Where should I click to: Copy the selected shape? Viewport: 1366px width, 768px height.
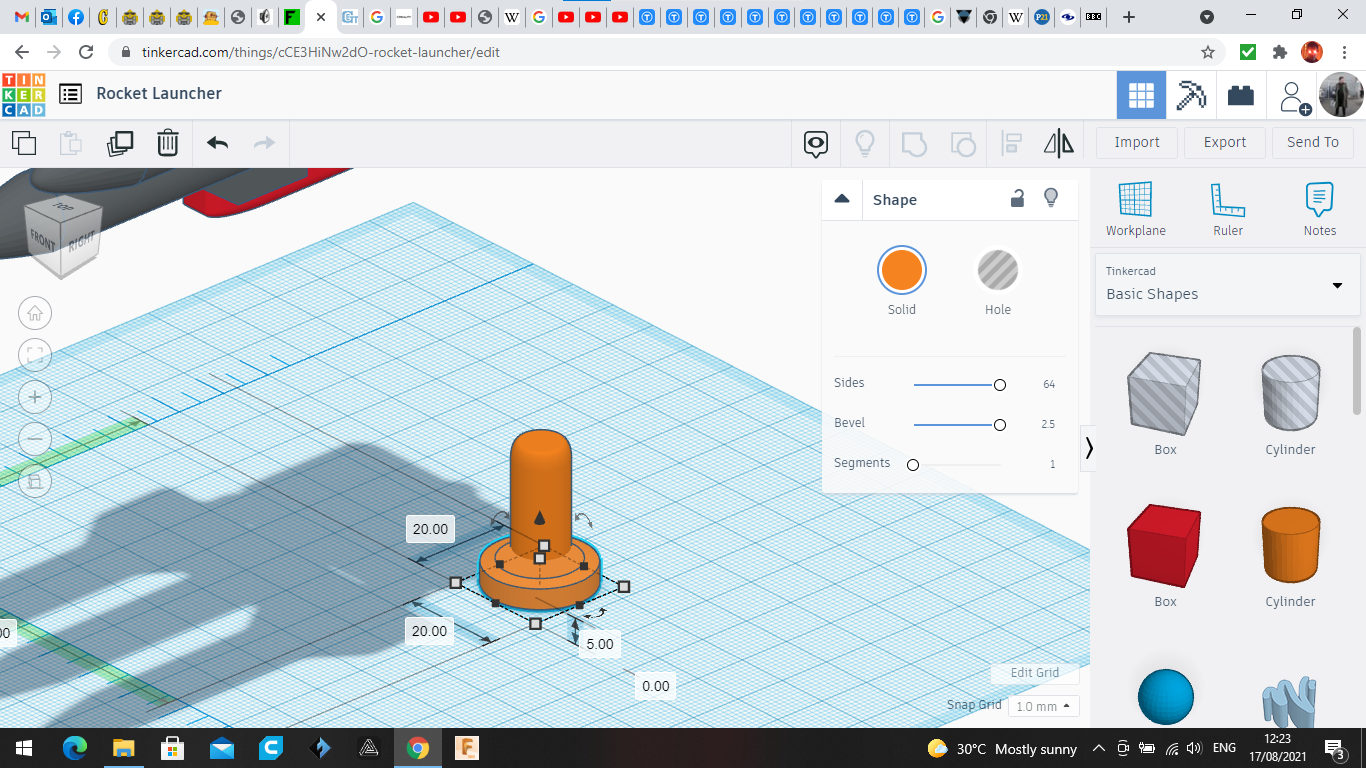tap(24, 143)
